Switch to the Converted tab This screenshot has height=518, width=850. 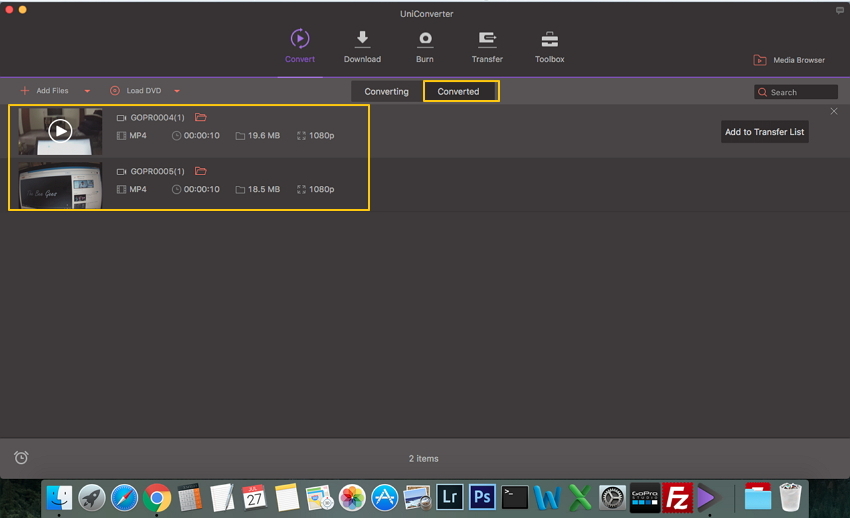(459, 92)
